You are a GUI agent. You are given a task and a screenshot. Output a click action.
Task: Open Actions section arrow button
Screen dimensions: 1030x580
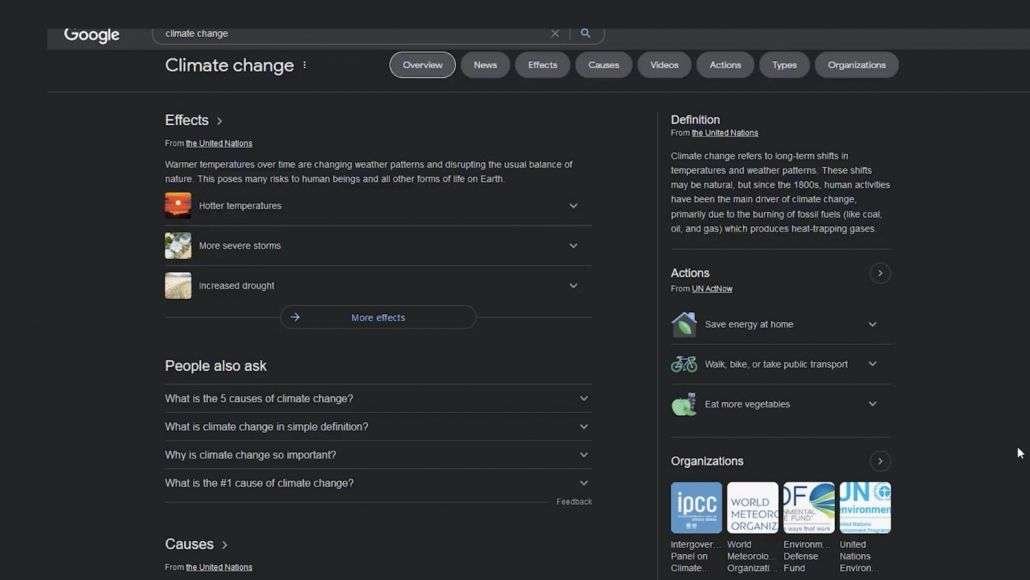[880, 273]
